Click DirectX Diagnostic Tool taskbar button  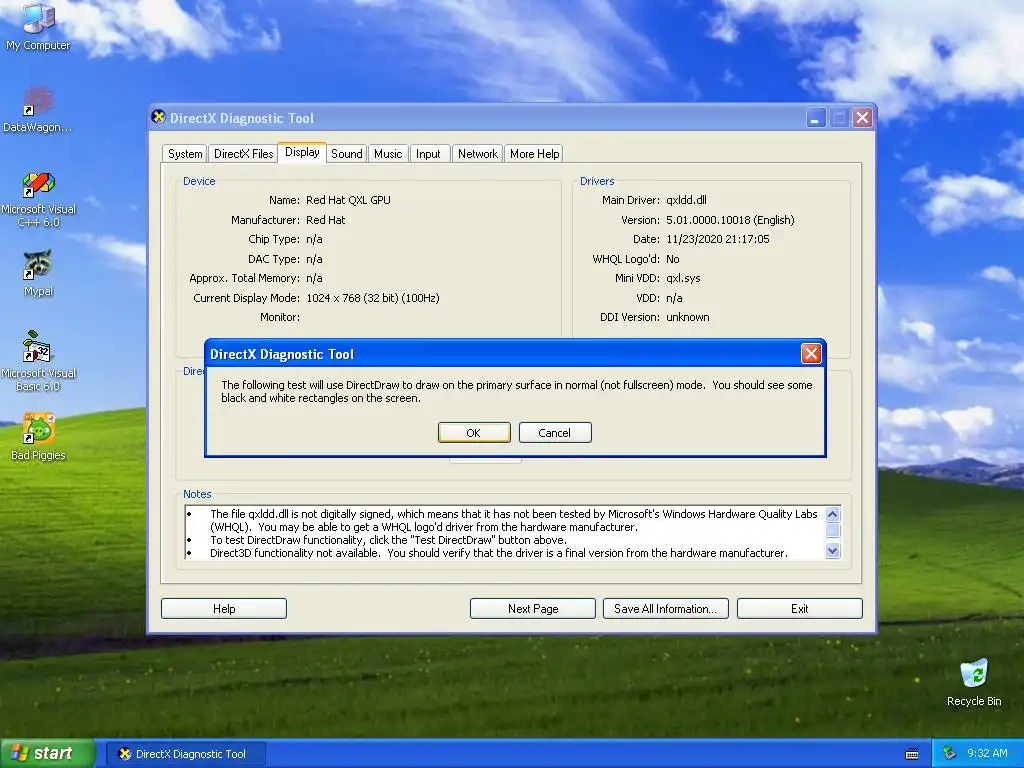tap(185, 754)
